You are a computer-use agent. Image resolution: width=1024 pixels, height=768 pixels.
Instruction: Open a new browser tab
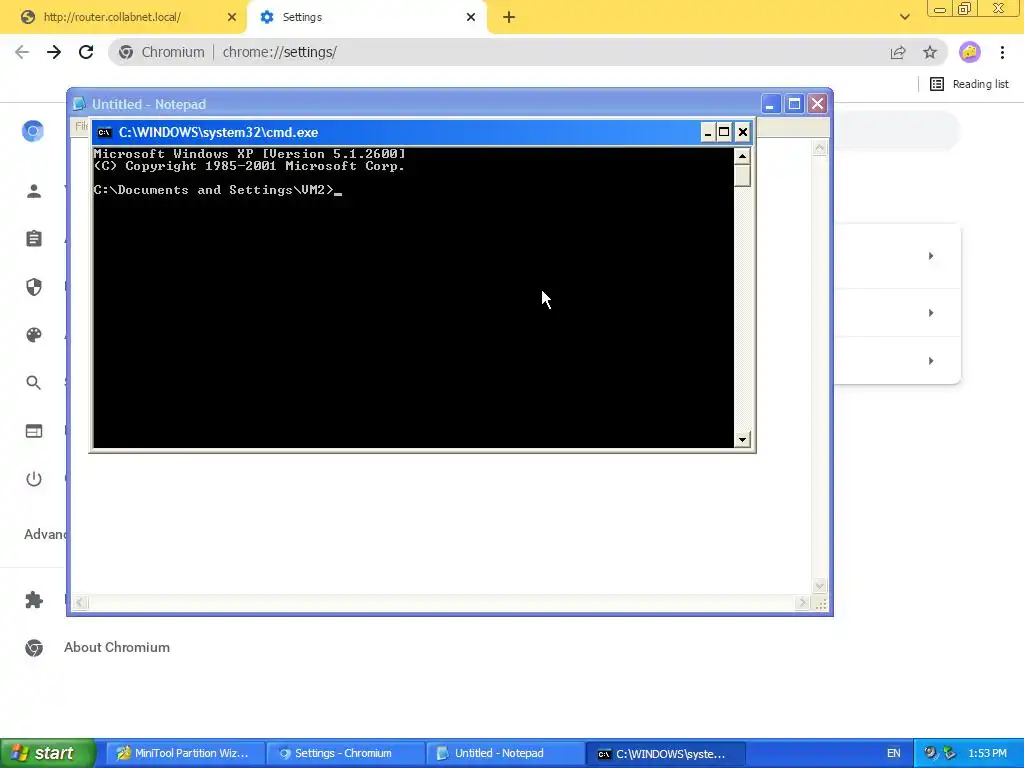click(509, 18)
